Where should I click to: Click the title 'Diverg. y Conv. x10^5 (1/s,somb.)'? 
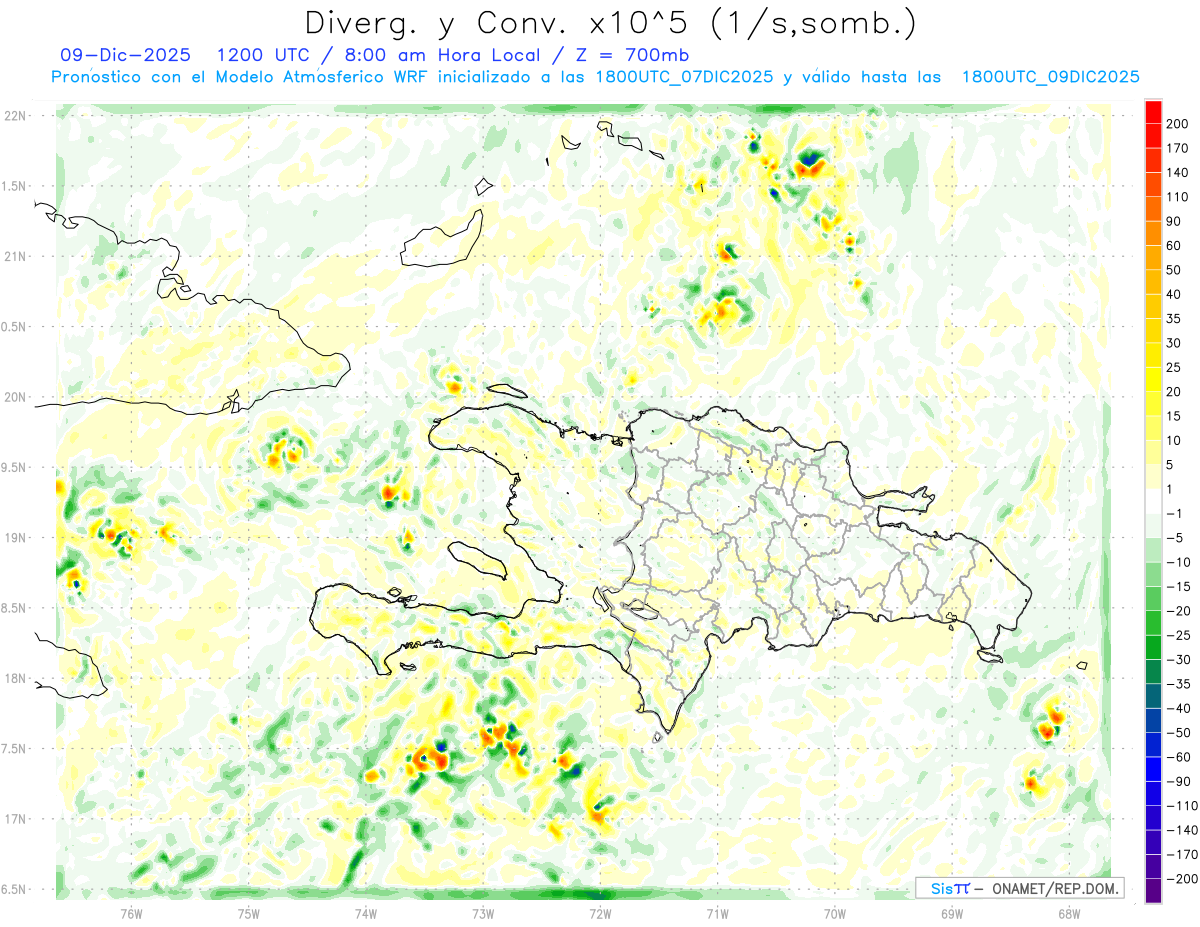(610, 23)
